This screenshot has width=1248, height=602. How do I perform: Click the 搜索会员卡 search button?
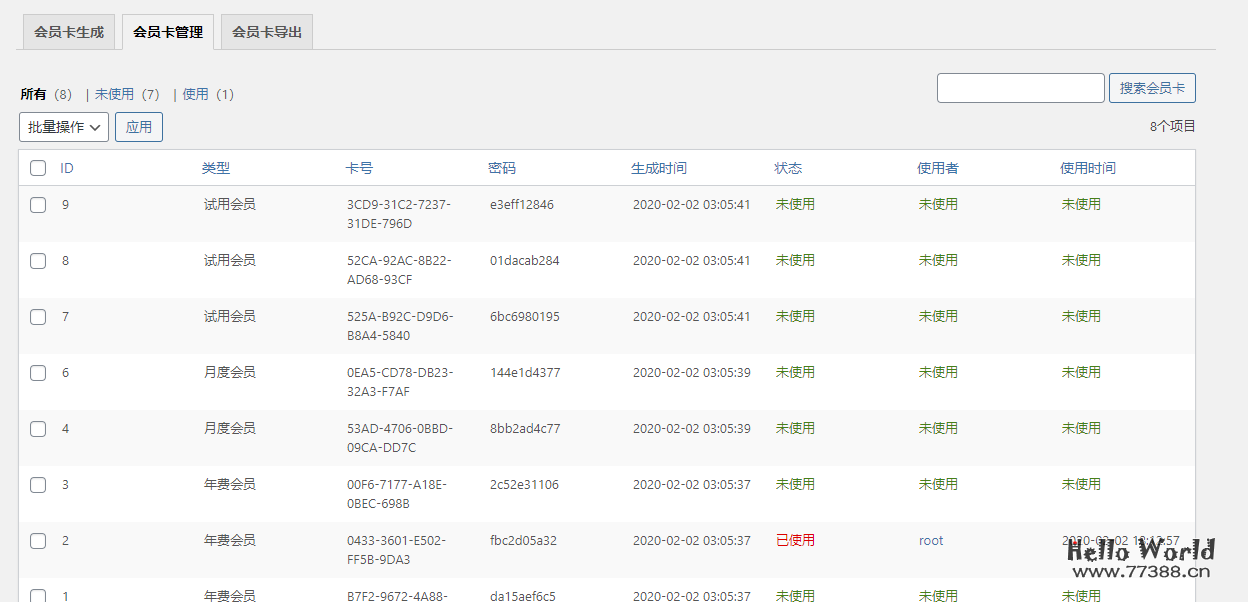pos(1152,87)
